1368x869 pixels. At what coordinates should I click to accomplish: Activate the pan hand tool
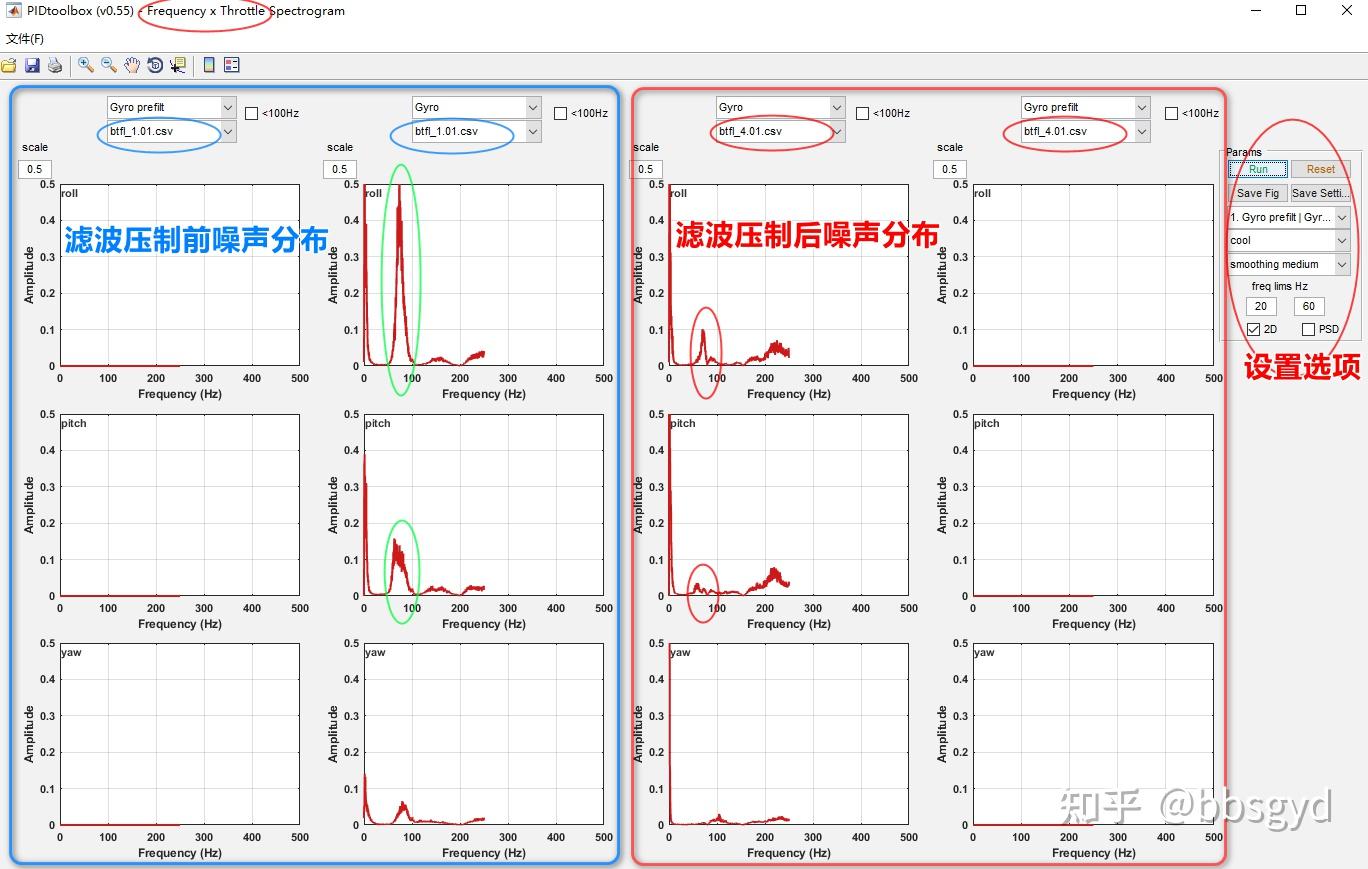click(132, 65)
